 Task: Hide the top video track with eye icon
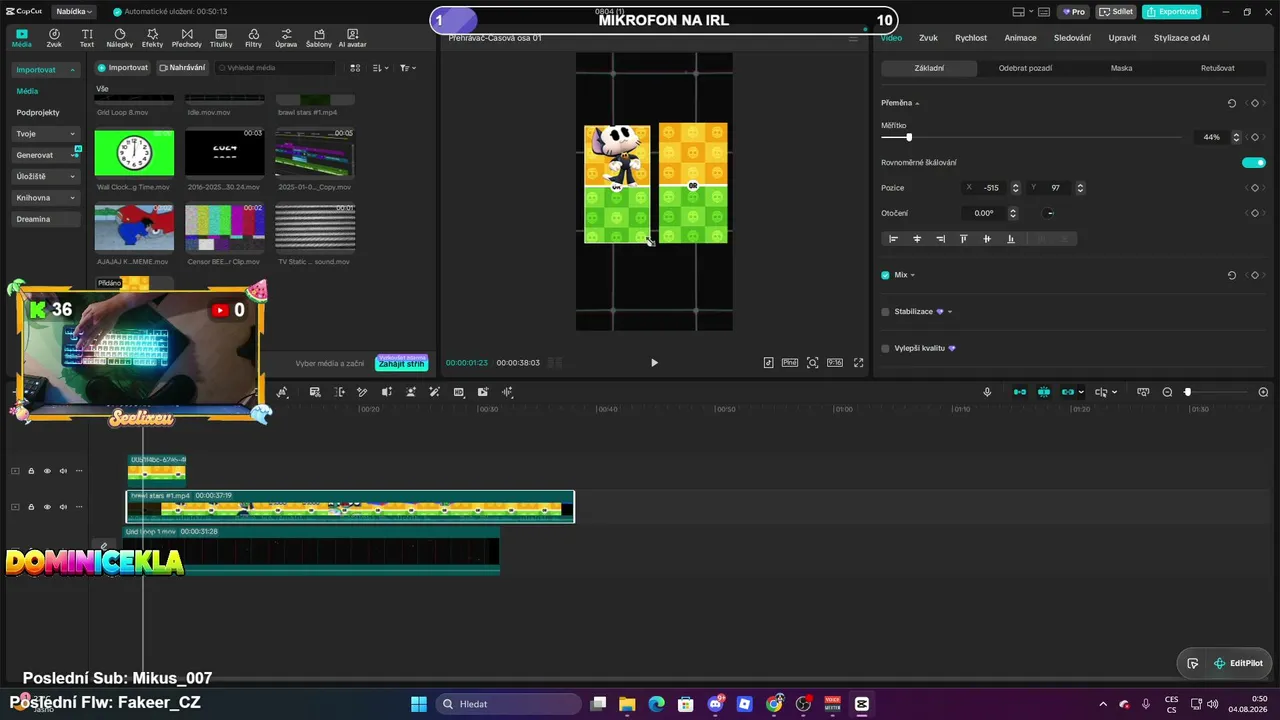[47, 471]
